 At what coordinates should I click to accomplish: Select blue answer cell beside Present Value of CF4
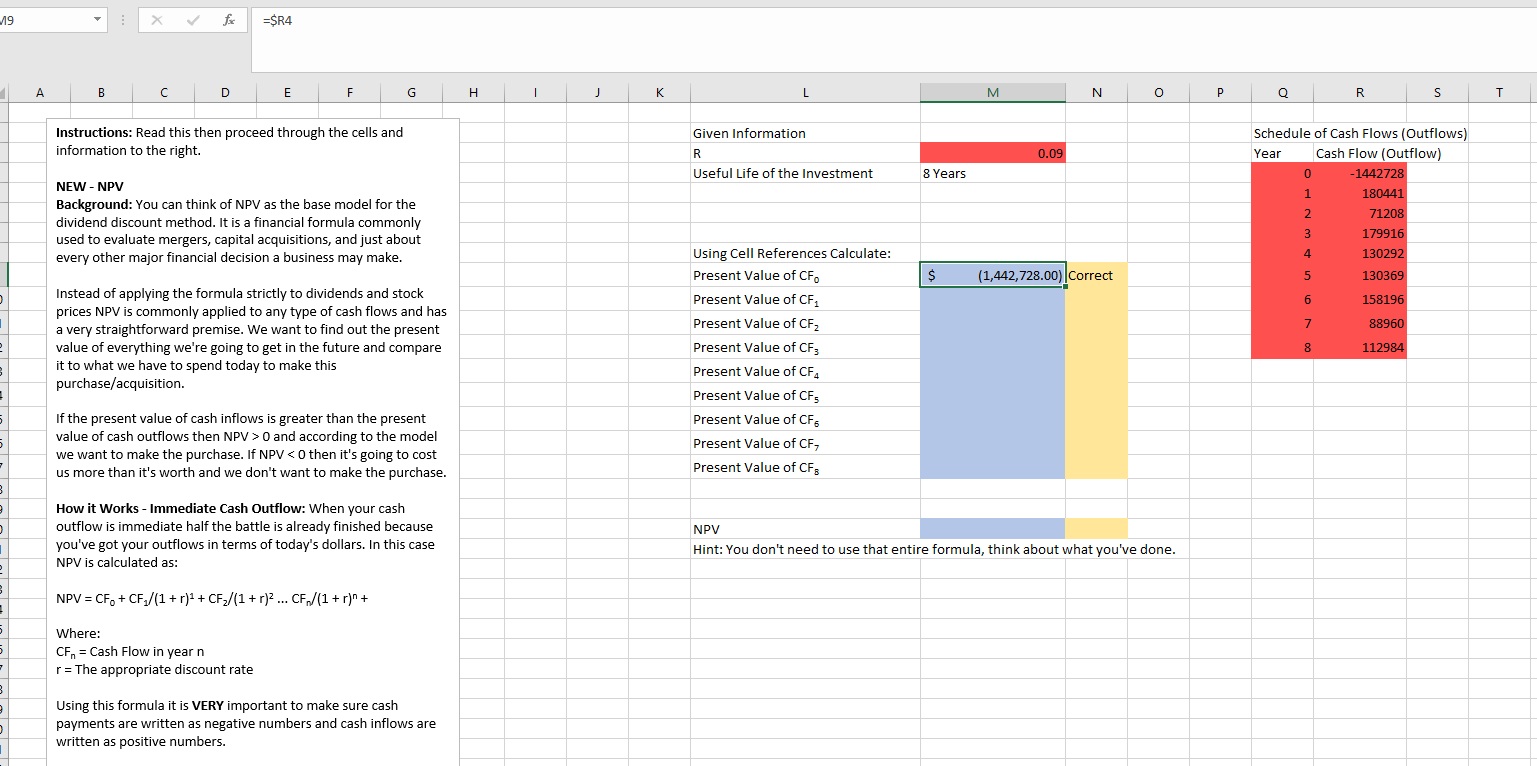tap(992, 371)
